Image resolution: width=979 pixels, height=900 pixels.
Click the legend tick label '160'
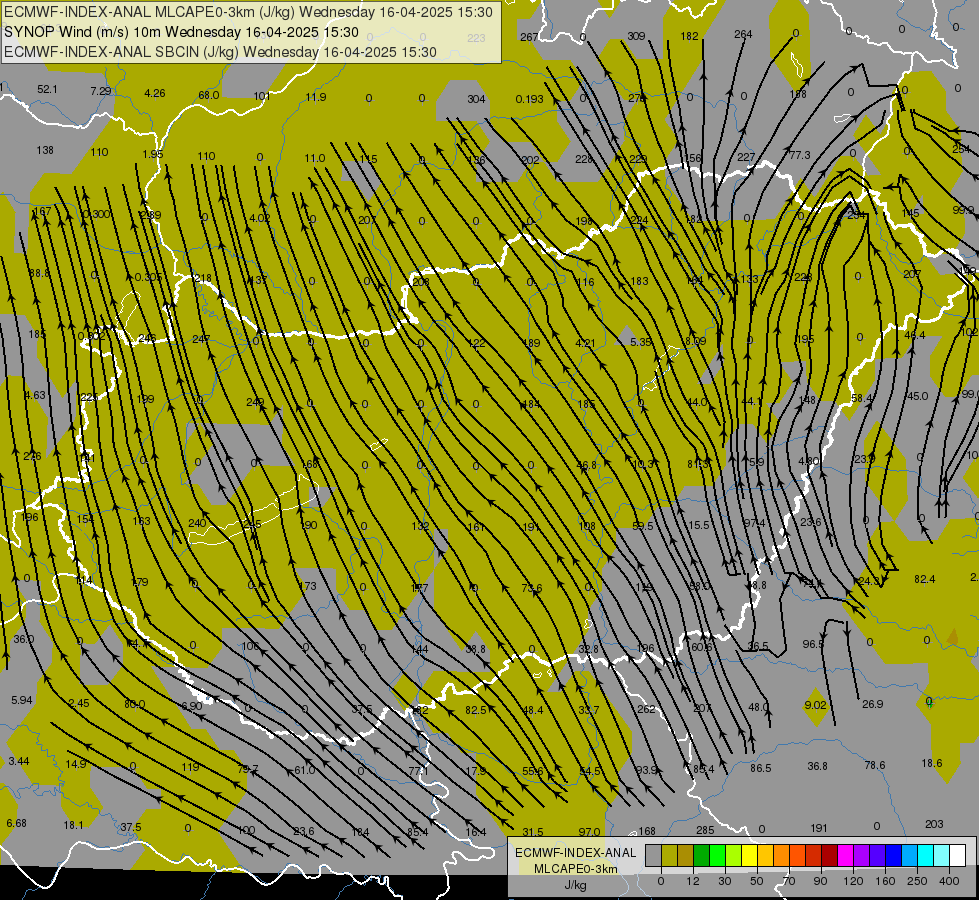point(885,881)
